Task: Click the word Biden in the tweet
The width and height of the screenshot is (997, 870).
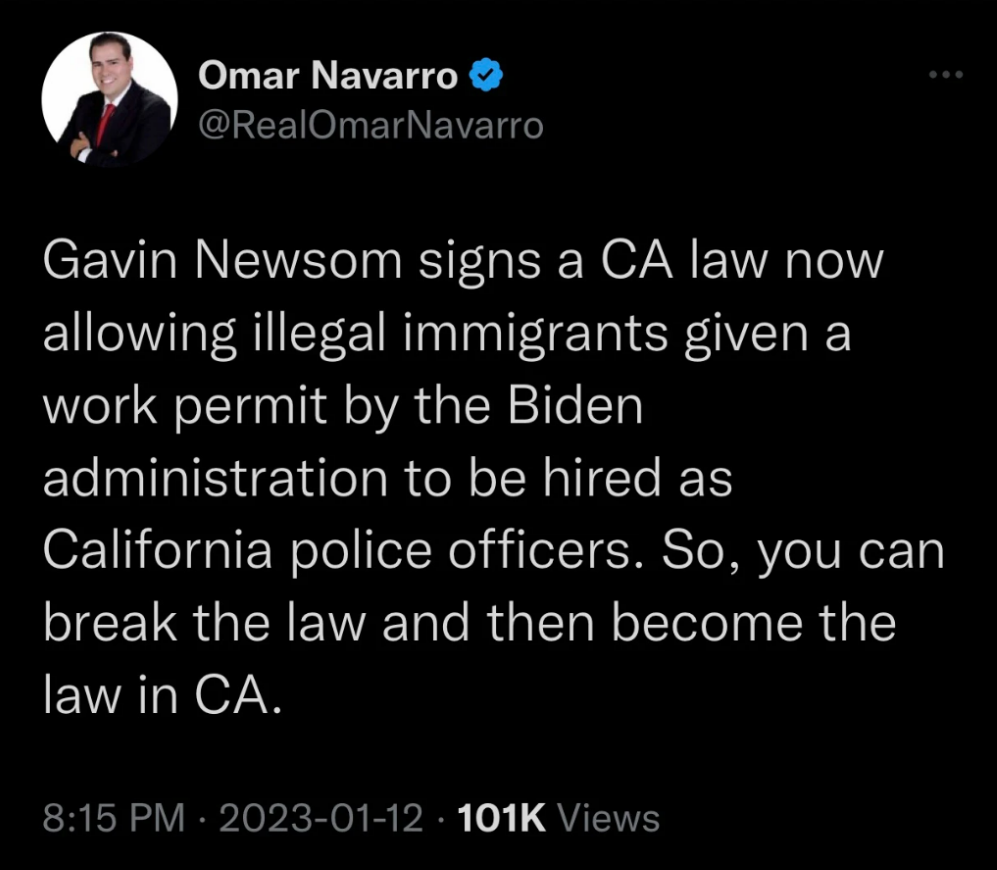Action: 580,407
